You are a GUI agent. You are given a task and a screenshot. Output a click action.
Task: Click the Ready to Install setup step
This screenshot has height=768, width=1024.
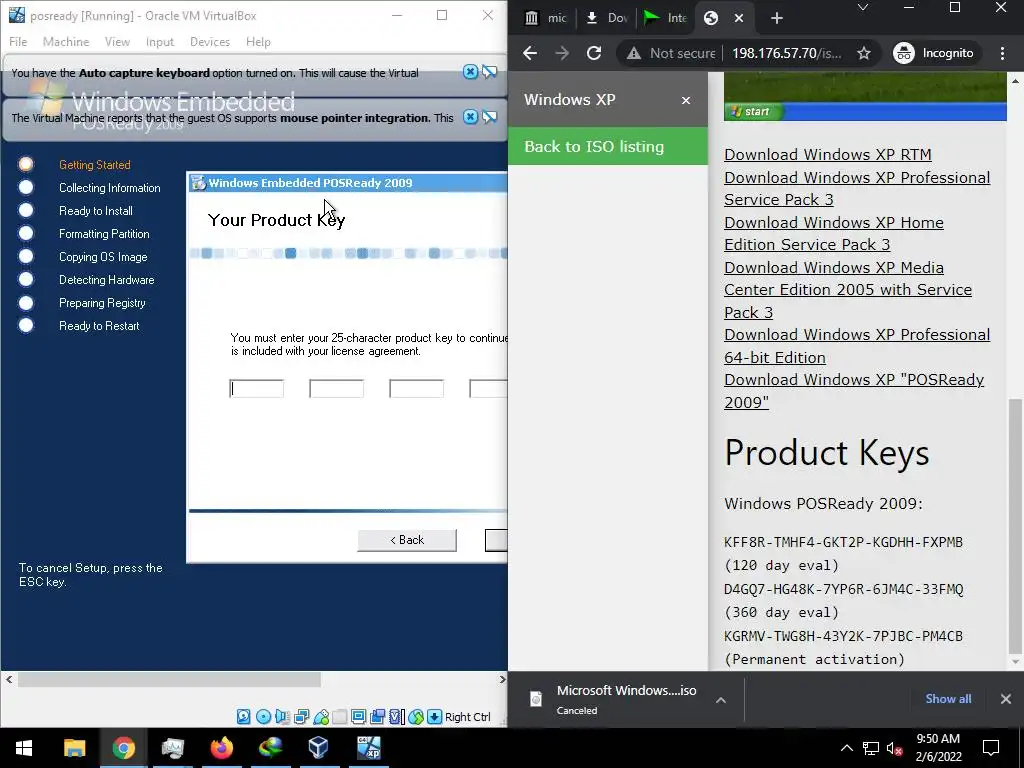pos(96,211)
